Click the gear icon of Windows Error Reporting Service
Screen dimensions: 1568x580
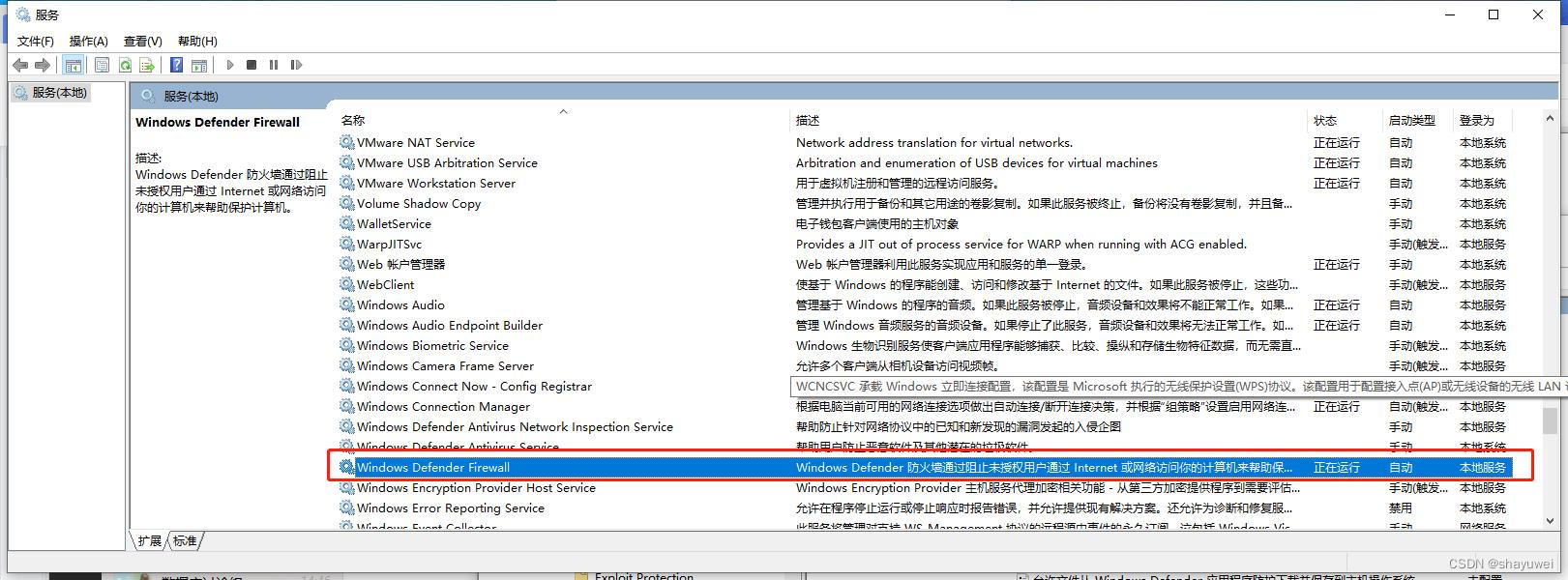(347, 507)
